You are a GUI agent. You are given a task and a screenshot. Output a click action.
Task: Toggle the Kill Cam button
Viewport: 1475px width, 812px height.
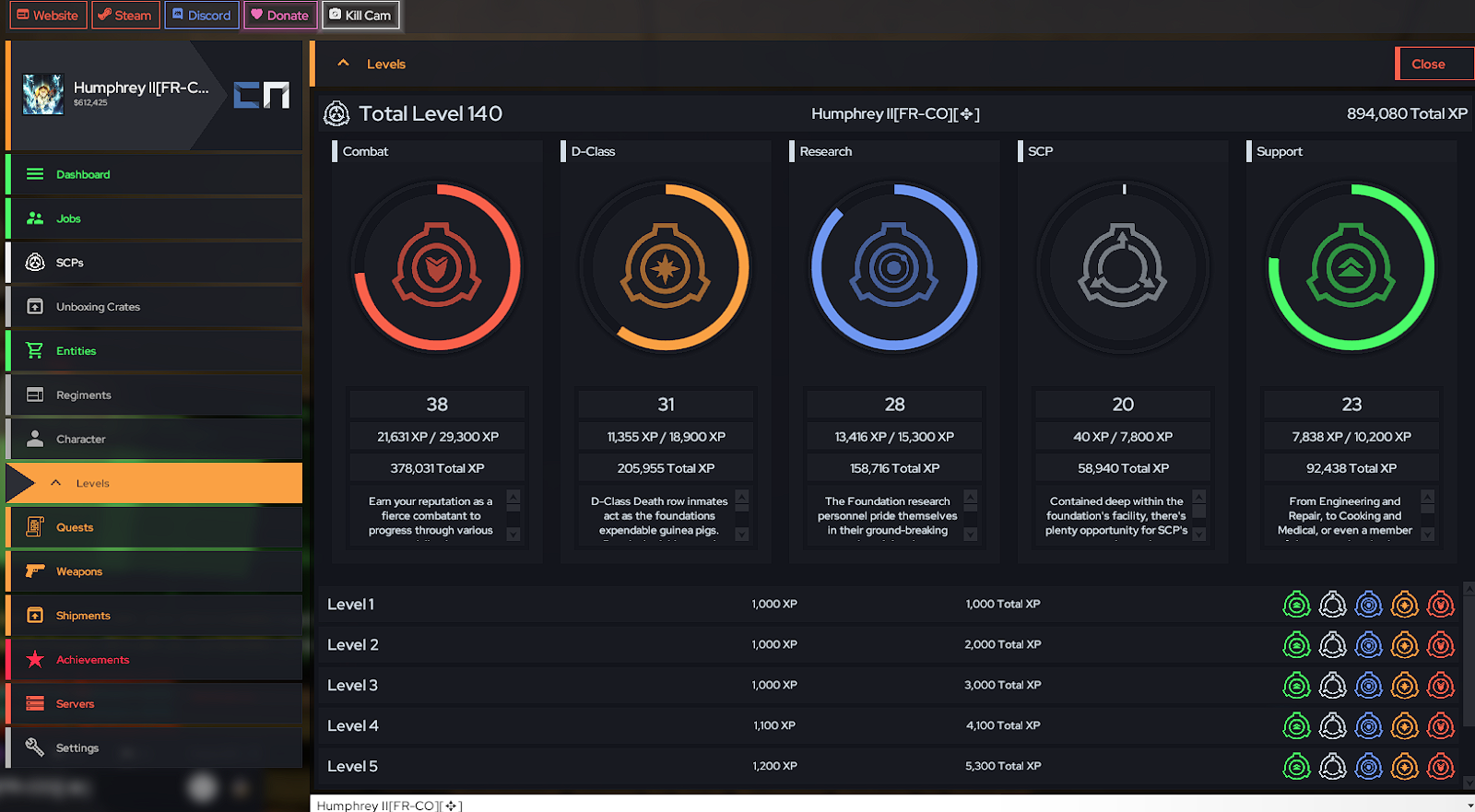click(360, 15)
